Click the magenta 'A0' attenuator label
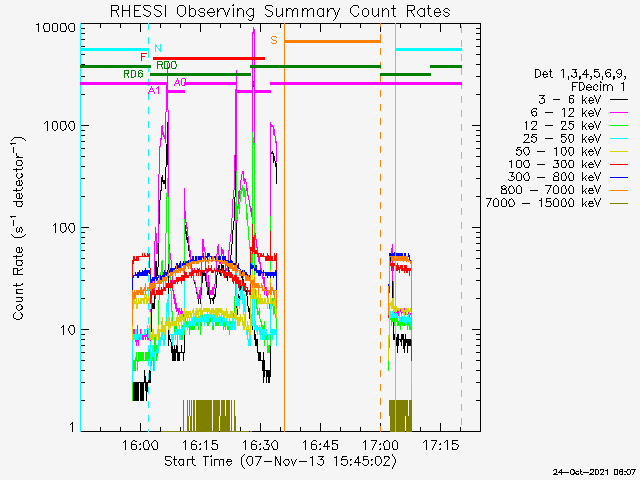 point(180,82)
